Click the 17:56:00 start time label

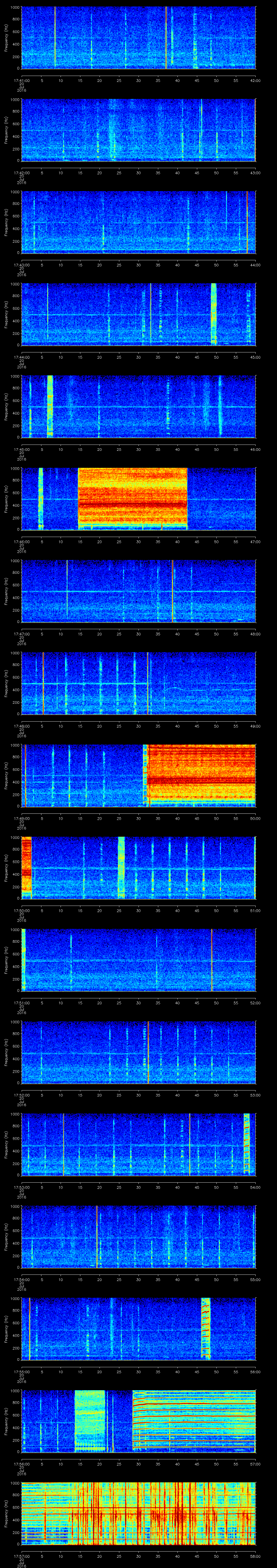coord(21,1463)
